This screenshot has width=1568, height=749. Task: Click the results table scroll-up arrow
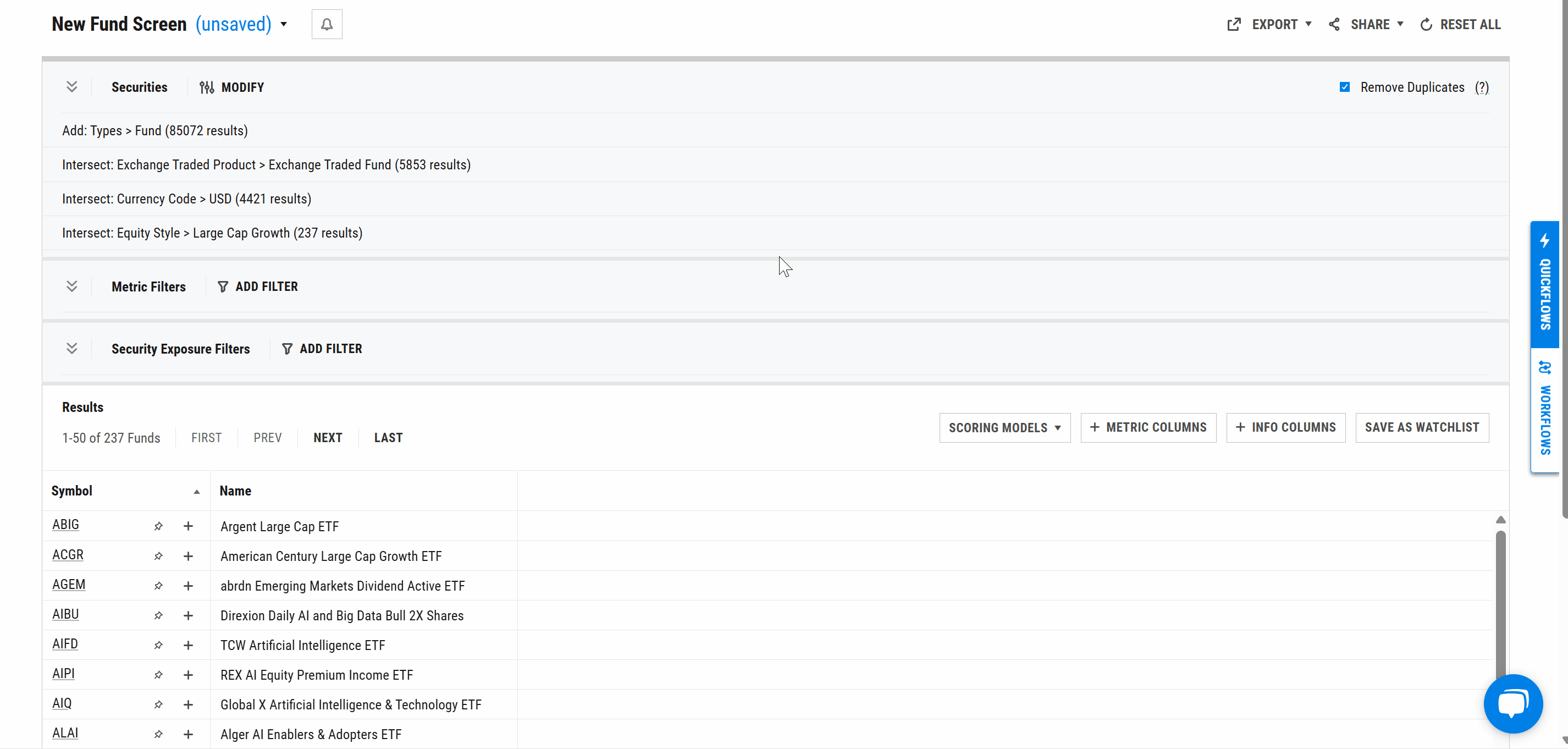1501,520
